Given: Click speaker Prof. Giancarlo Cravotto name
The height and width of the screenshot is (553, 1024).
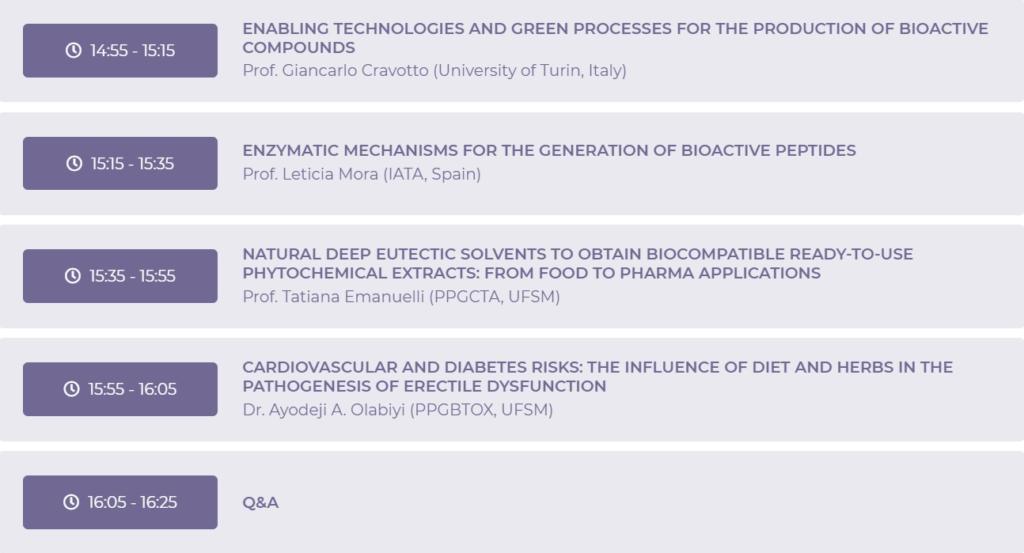Looking at the screenshot, I should [434, 71].
